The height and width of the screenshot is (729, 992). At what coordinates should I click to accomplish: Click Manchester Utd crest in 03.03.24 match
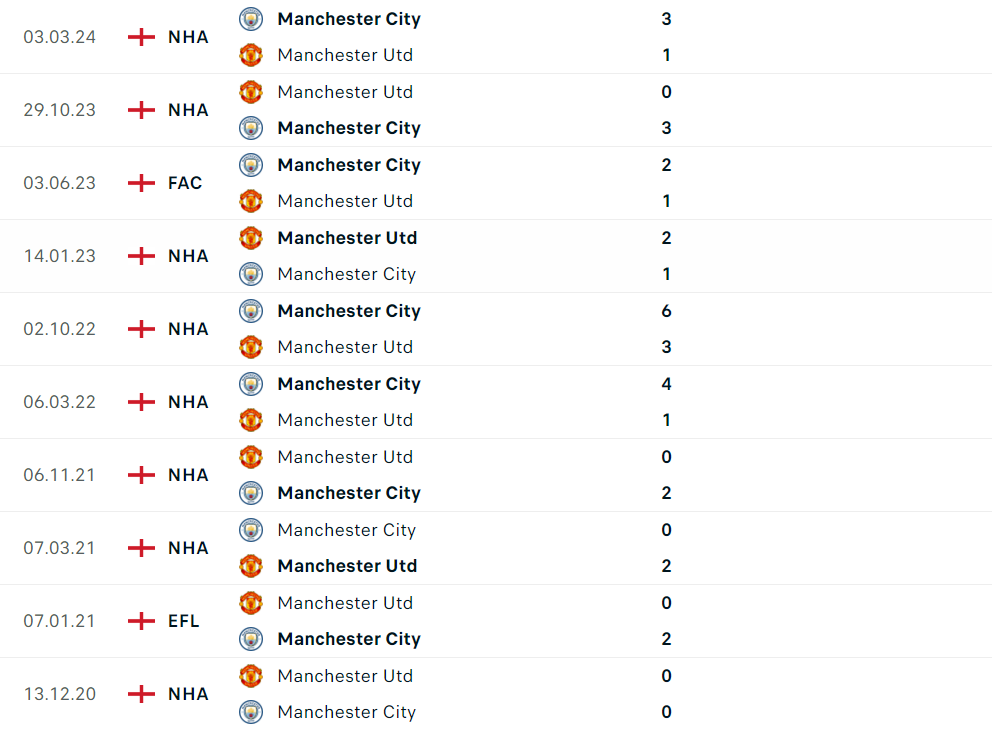[251, 55]
